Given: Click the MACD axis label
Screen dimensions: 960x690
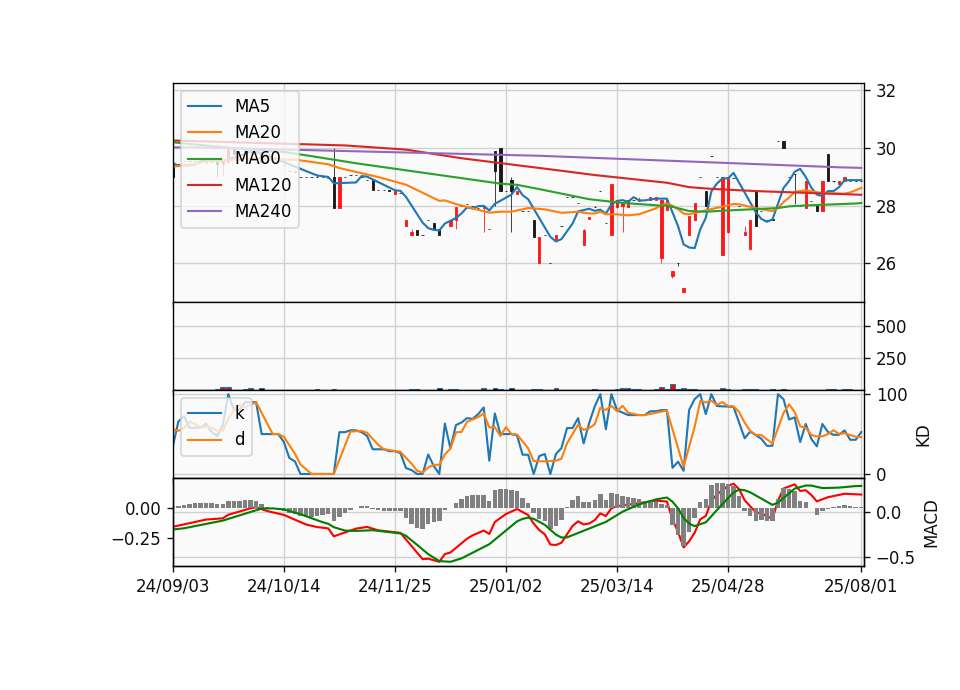Looking at the screenshot, I should pos(931,524).
